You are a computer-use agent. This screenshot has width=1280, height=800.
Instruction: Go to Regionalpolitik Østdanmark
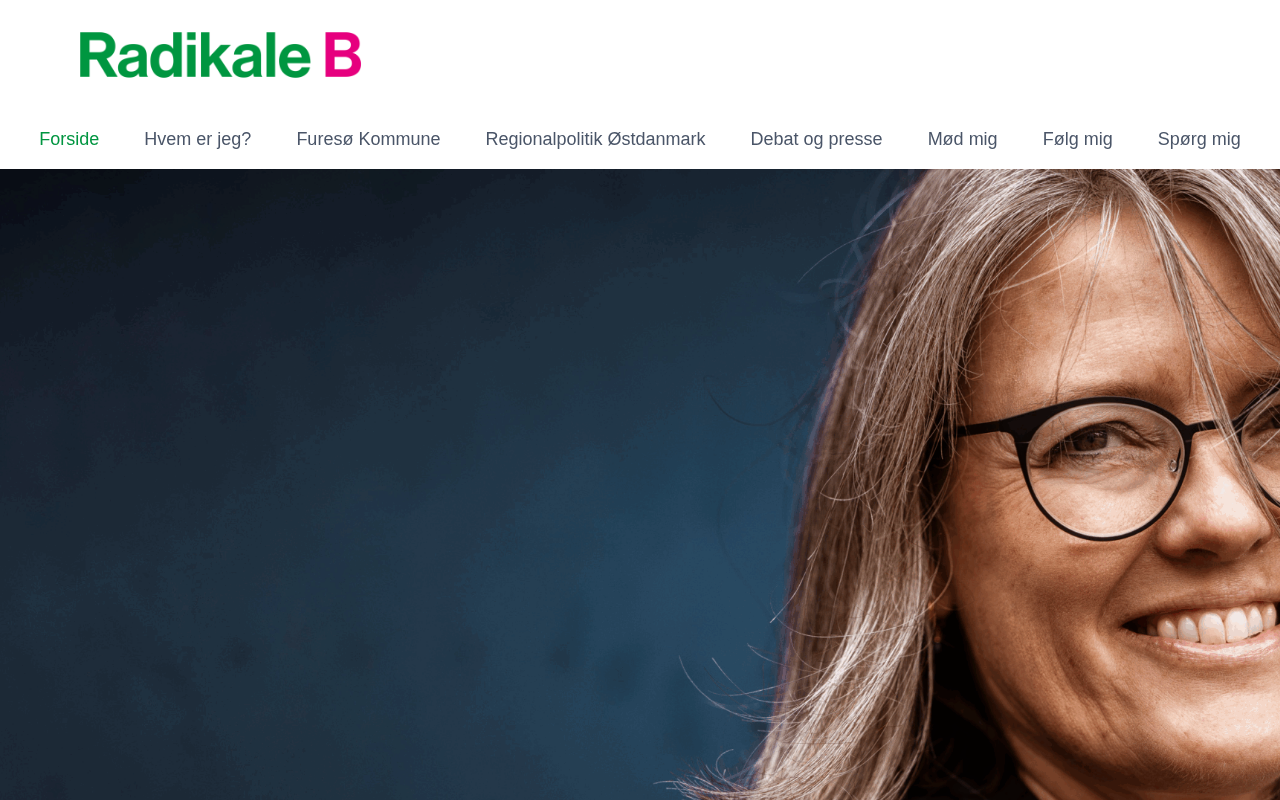[x=595, y=139]
